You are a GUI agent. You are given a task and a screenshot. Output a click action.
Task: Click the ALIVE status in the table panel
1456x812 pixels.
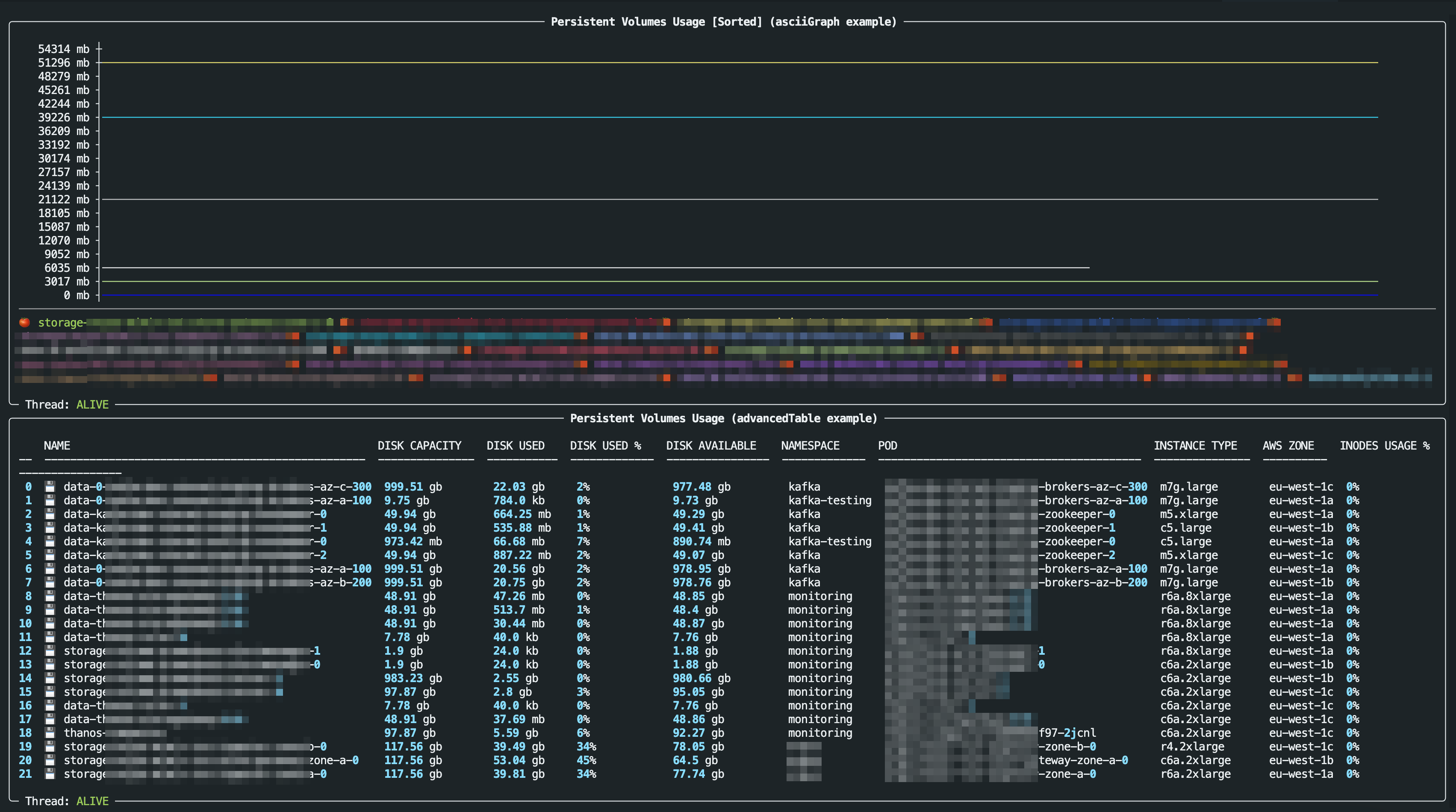92,801
